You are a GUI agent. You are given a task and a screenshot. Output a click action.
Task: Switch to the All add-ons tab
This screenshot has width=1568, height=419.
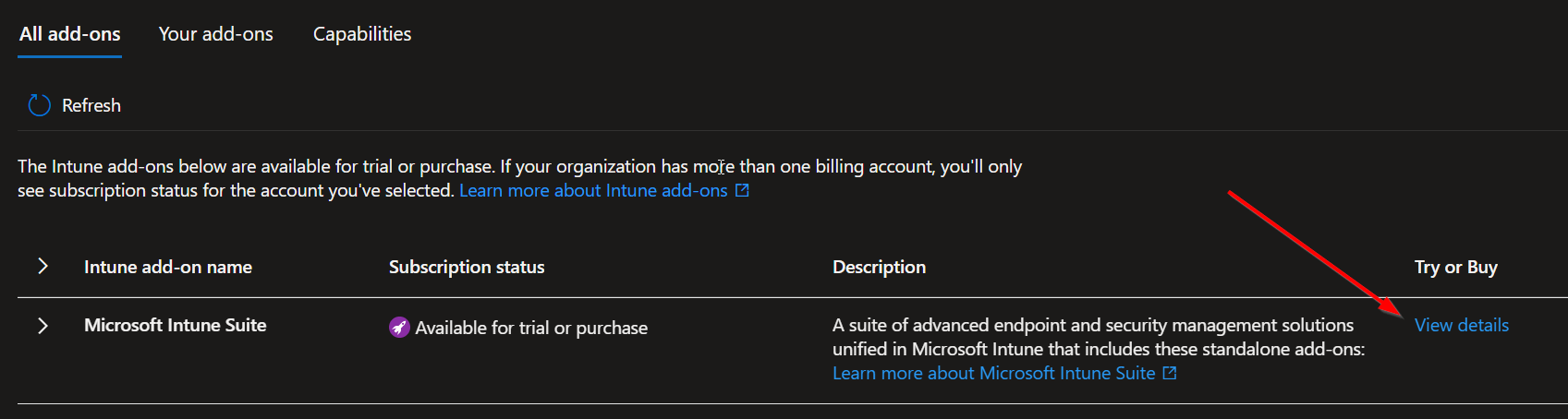(x=70, y=34)
